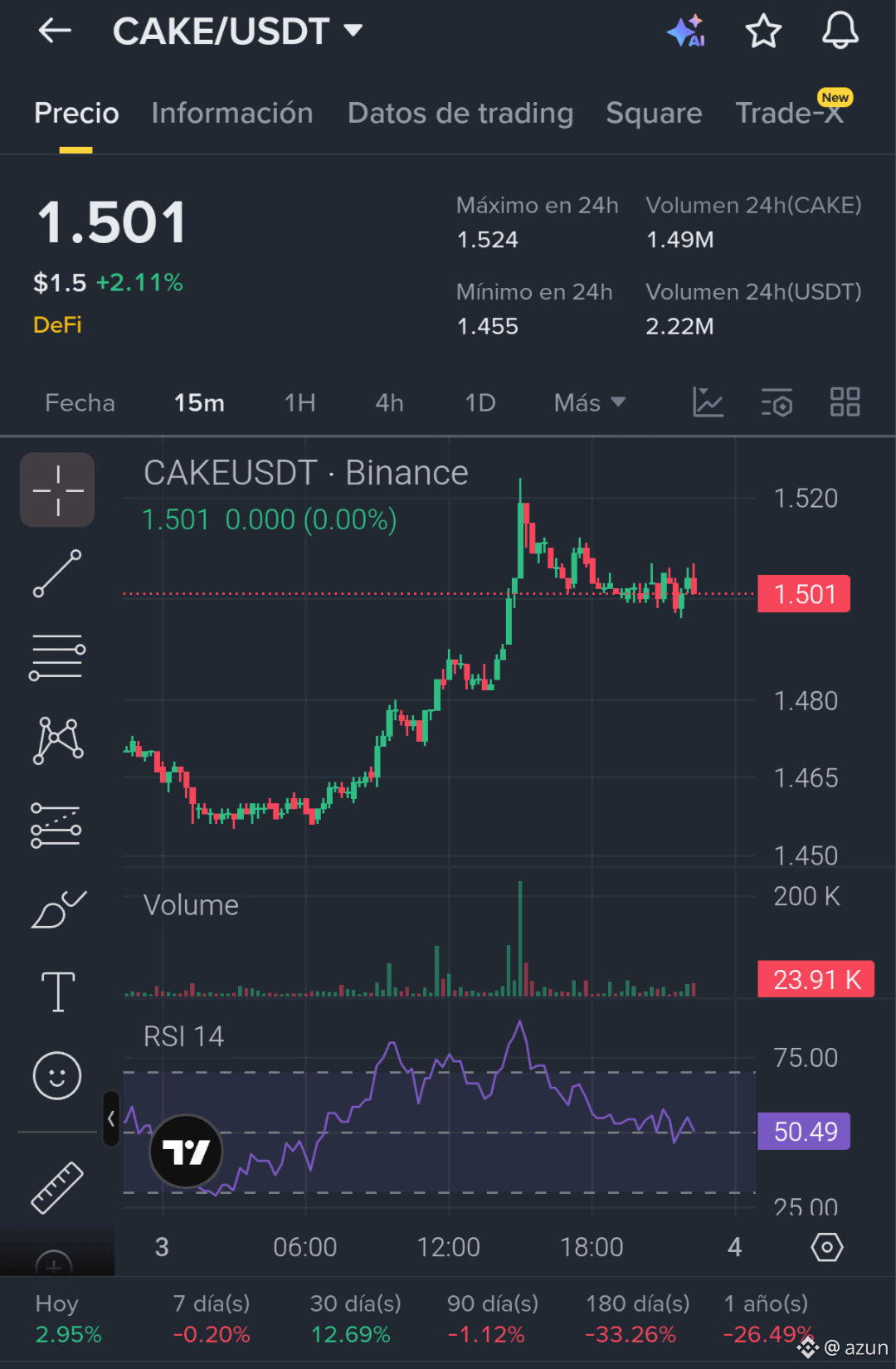Tap the 30 día(s) 12.69% cell
The width and height of the screenshot is (896, 1369).
355,1319
